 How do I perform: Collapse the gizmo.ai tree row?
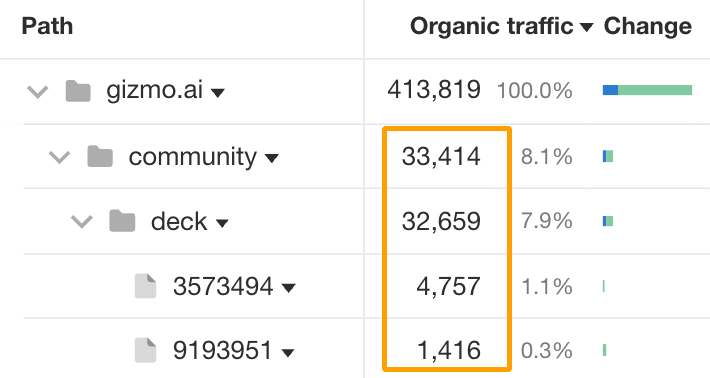(x=38, y=92)
